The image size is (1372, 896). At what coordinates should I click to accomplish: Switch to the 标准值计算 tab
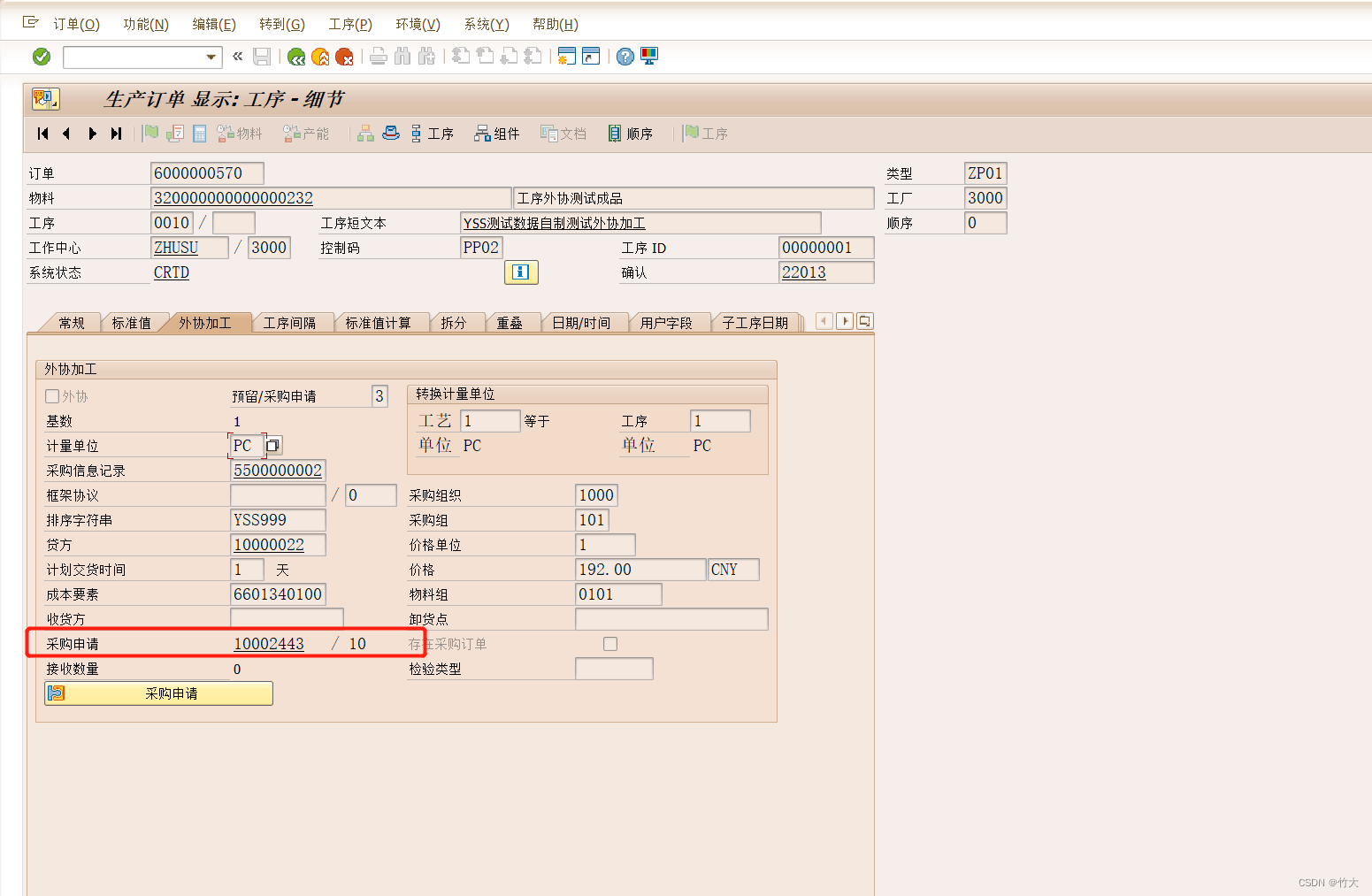pyautogui.click(x=379, y=323)
